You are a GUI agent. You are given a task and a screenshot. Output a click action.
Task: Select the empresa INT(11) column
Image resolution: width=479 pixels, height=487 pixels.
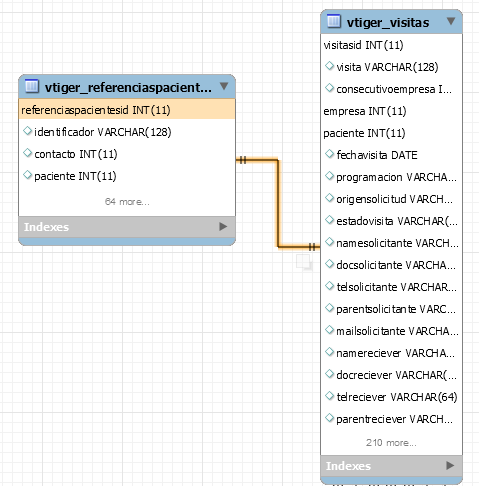[391, 111]
